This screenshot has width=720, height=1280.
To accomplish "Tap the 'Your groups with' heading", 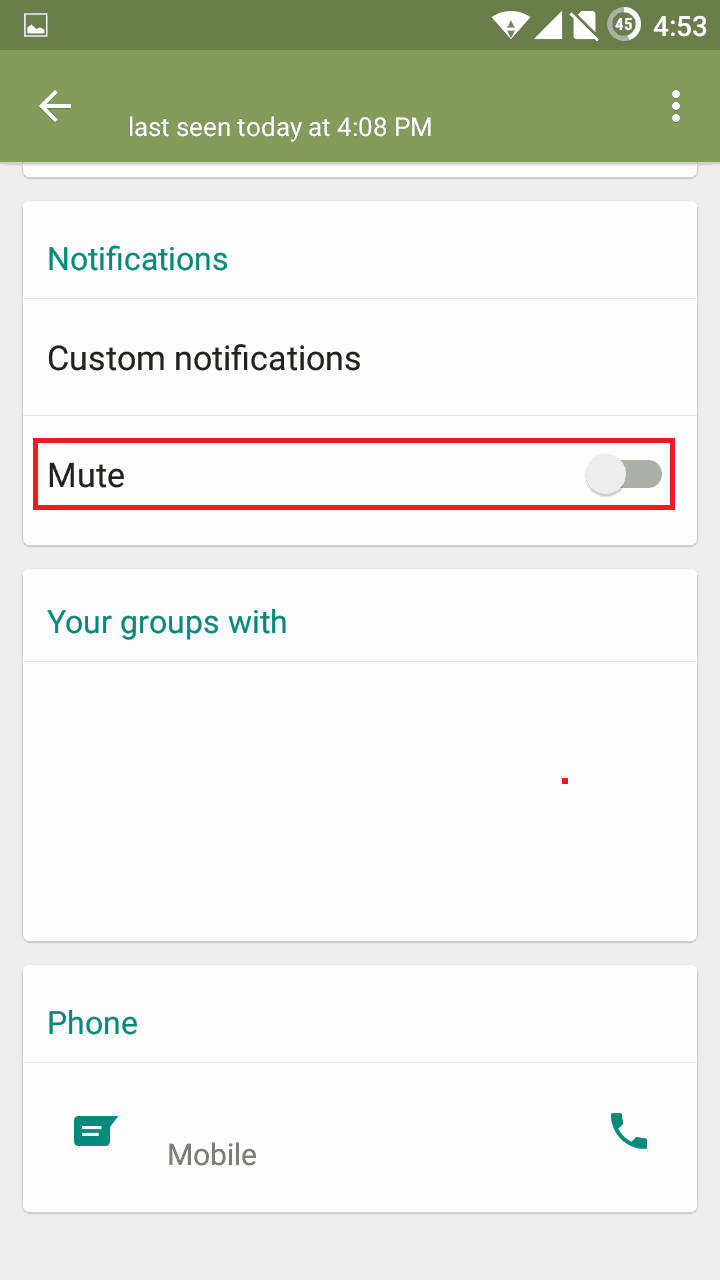I will pos(167,622).
